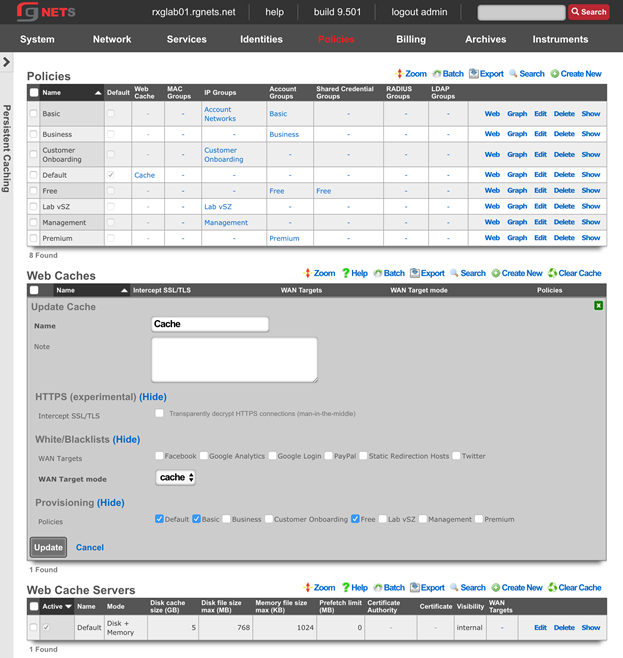
Task: Click Clear Cache in Web Caches toolbar
Action: pos(553,273)
